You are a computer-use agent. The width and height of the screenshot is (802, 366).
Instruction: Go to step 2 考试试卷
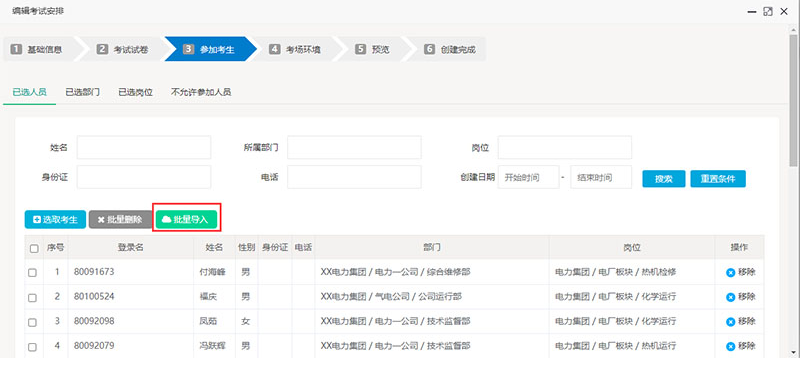[x=124, y=50]
